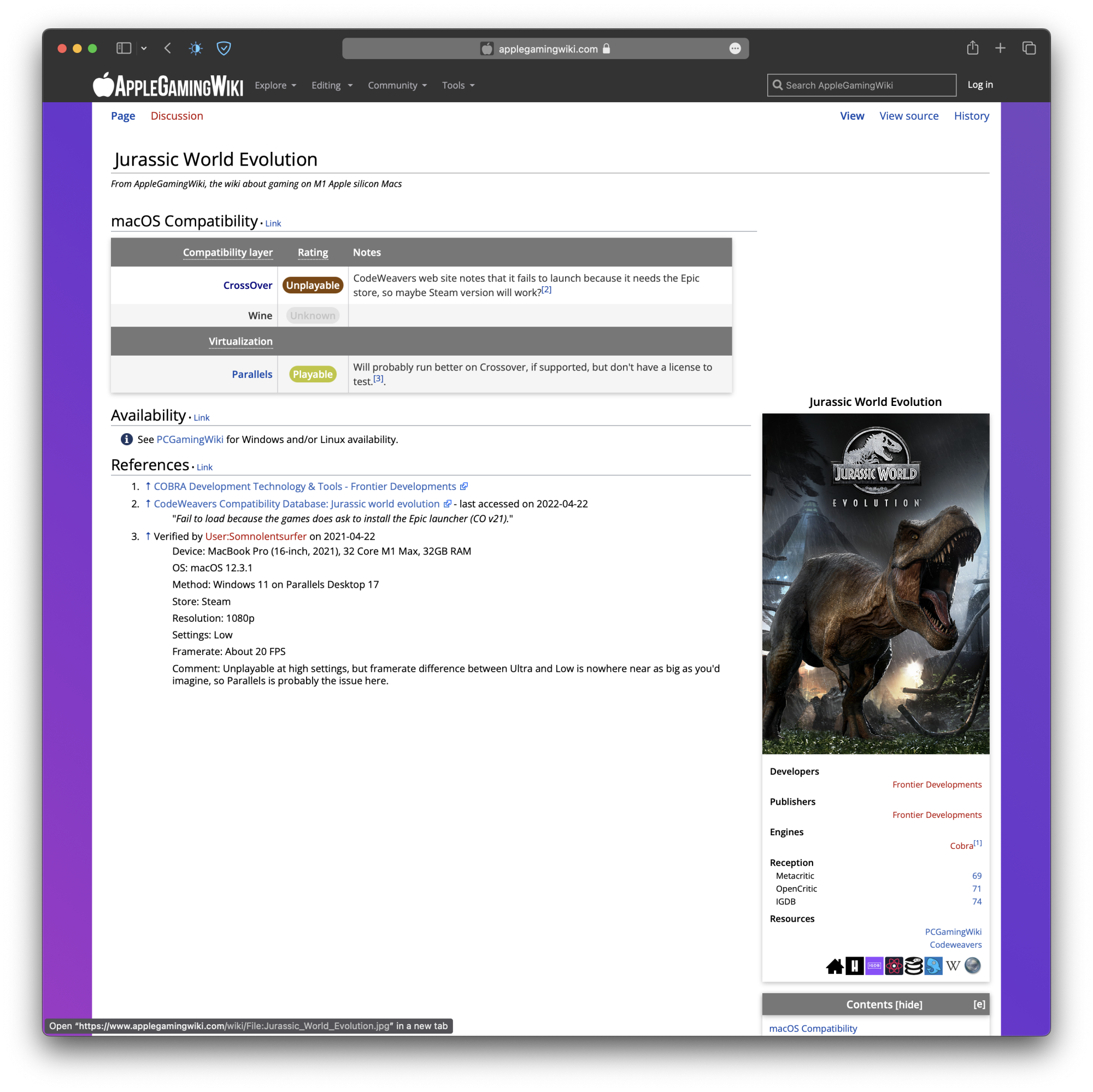This screenshot has width=1093, height=1092.
Task: Click the HowLongToBeat black H icon
Action: point(854,966)
